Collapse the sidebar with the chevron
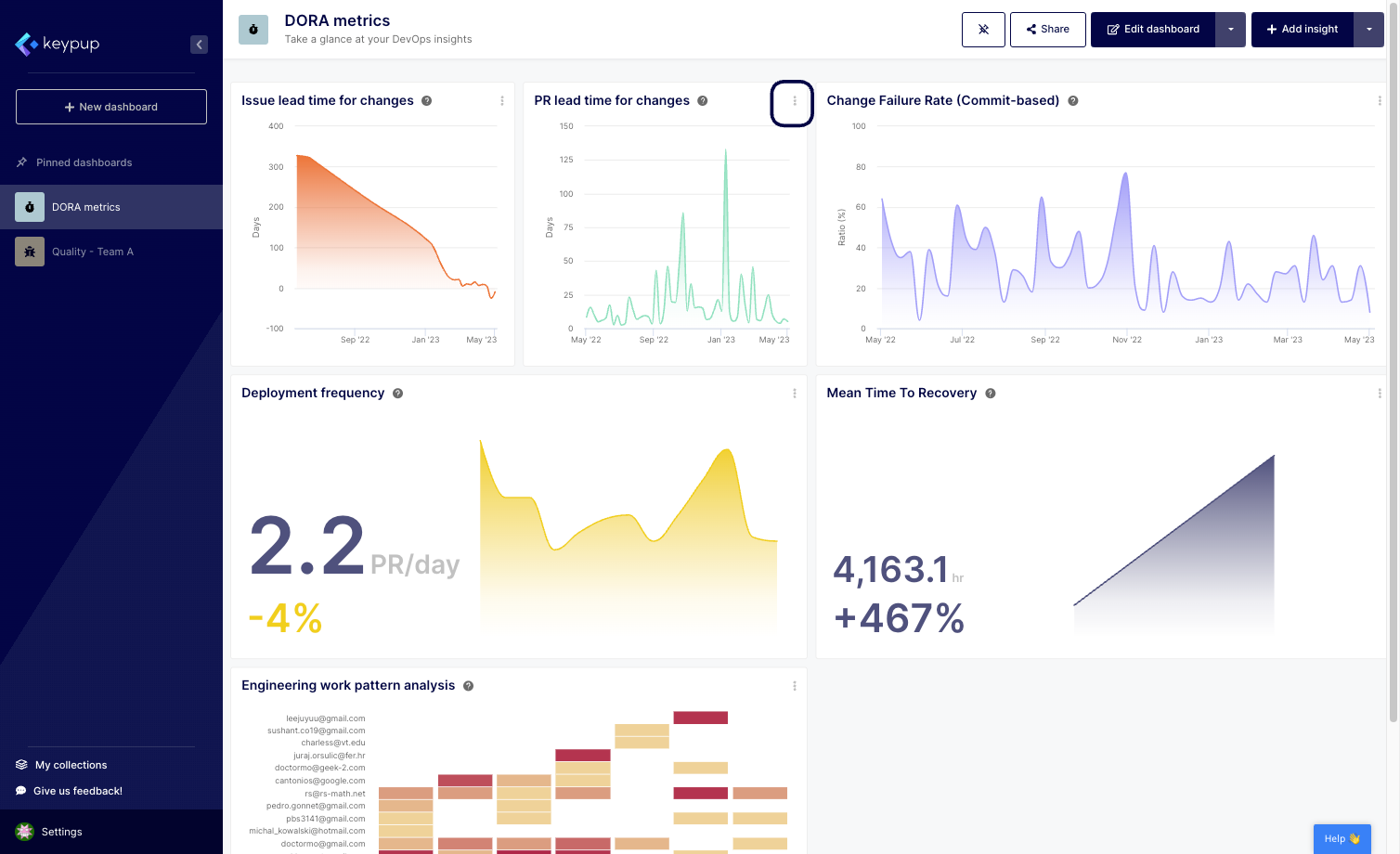 (199, 44)
